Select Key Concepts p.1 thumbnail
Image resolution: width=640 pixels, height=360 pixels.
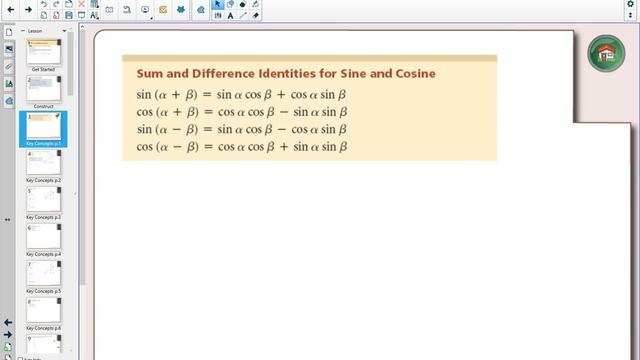pyautogui.click(x=44, y=126)
